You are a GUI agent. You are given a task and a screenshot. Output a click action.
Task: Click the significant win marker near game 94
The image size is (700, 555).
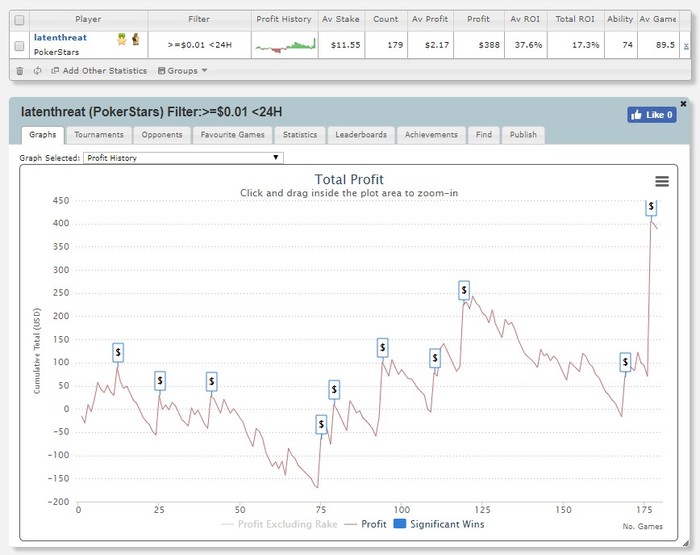pos(382,348)
